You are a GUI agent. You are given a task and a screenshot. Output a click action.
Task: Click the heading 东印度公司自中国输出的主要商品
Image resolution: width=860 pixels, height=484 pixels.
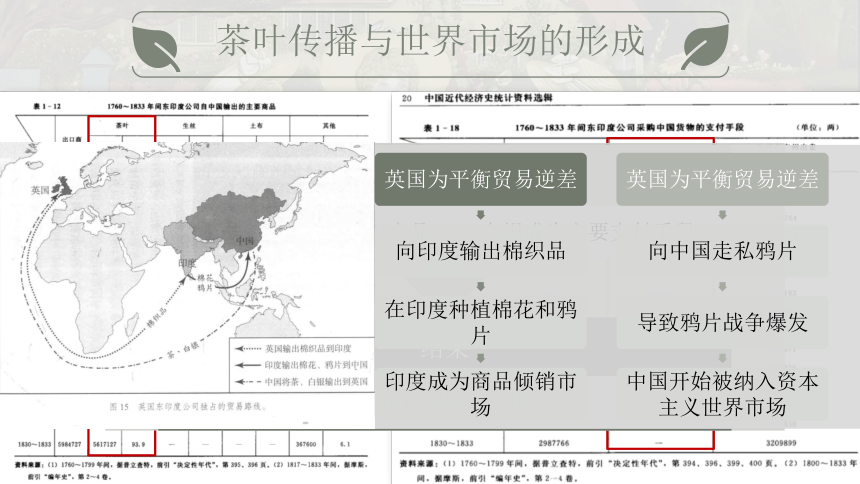(x=191, y=106)
